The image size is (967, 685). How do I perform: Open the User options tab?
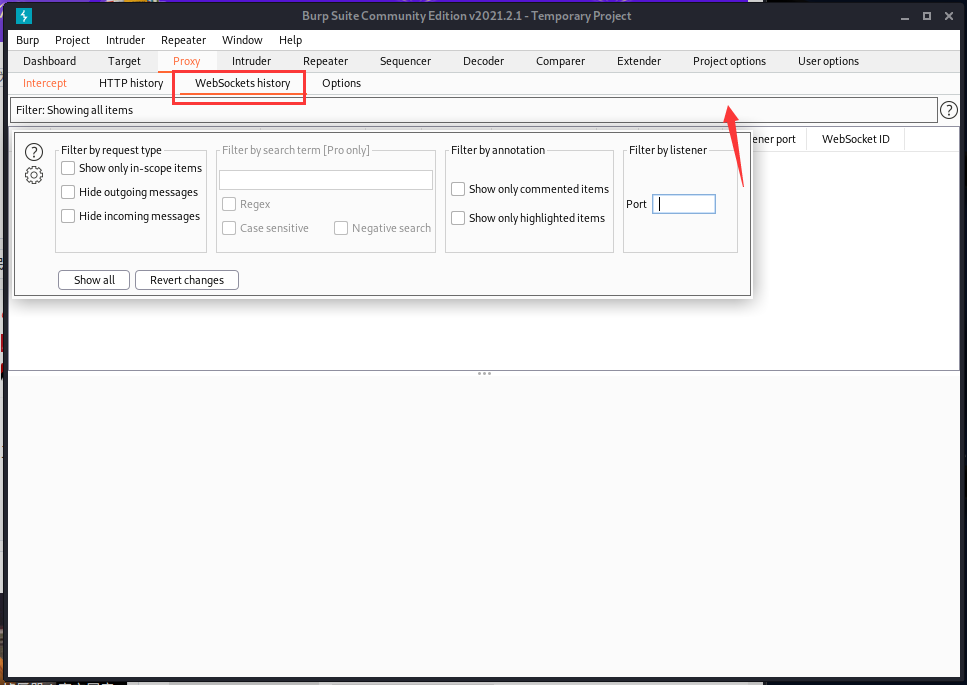tap(828, 61)
